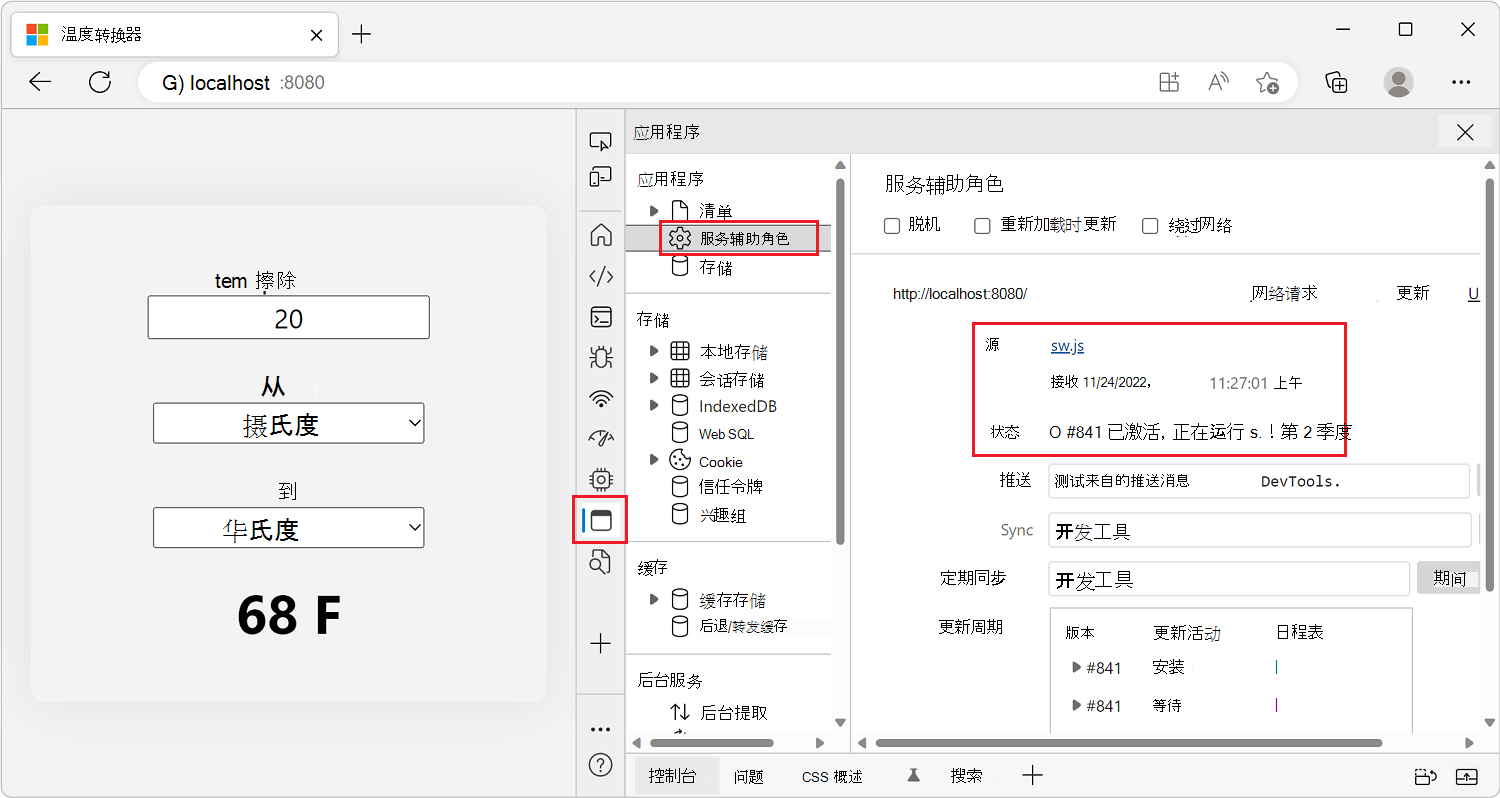Select the Application tool icon
Image resolution: width=1500 pixels, height=798 pixels.
600,520
